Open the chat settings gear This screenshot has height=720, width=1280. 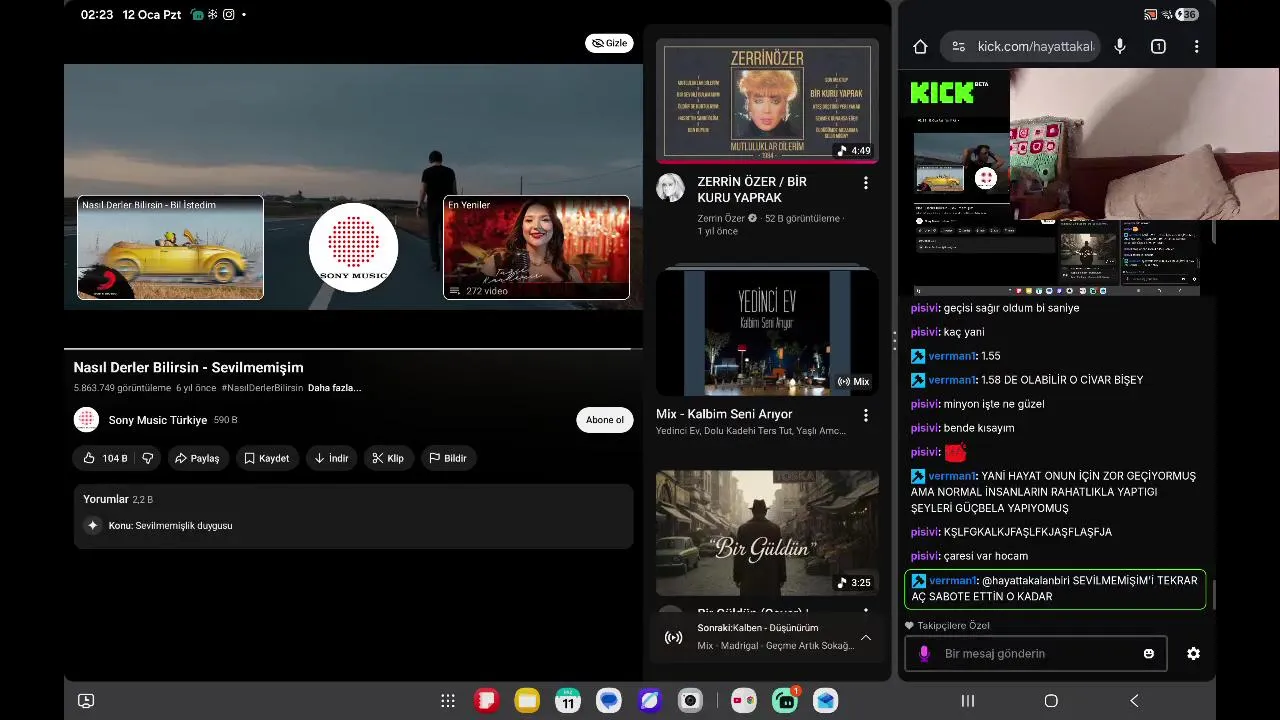1193,653
